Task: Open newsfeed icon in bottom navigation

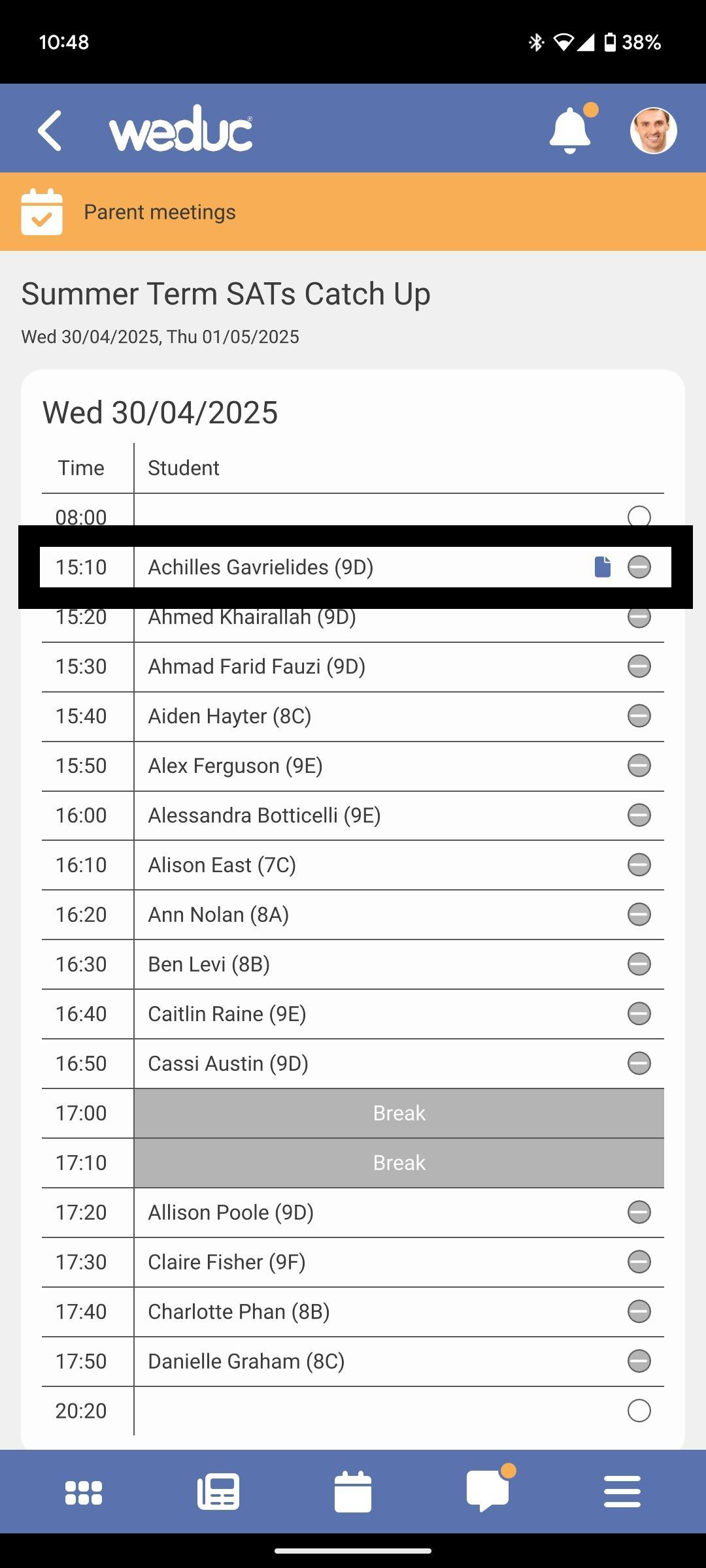Action: click(x=218, y=1493)
